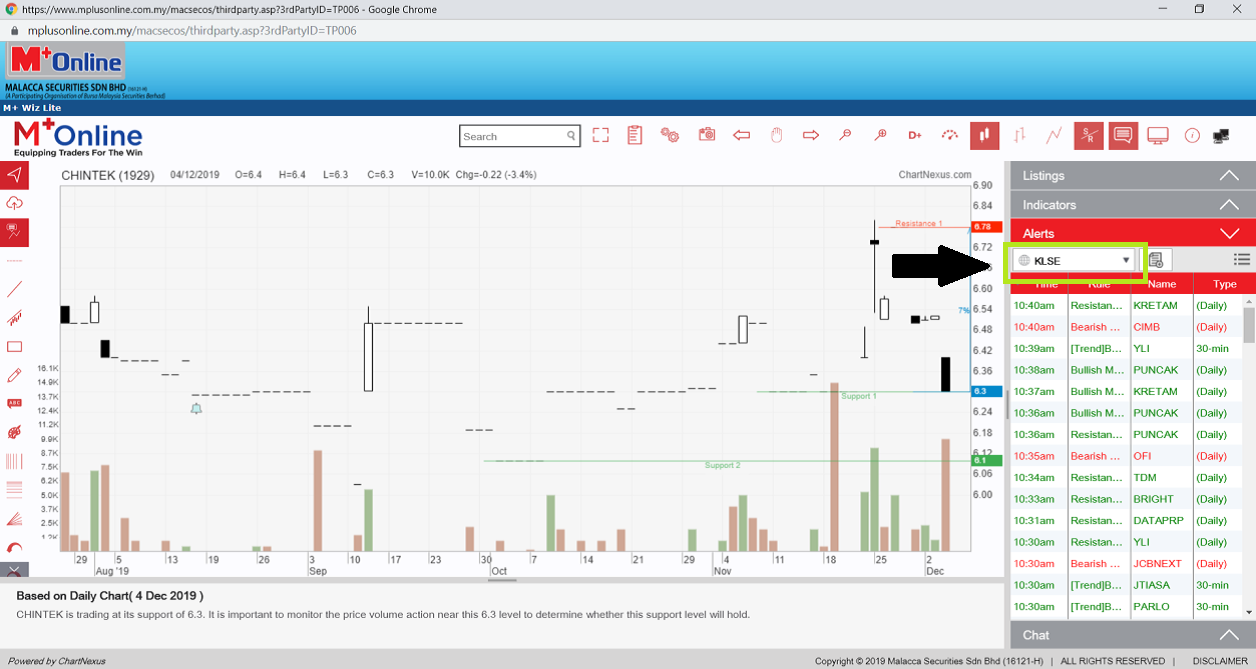Screen dimensions: 1256x669
Task: Click the zoom in magnifier icon
Action: tap(880, 135)
